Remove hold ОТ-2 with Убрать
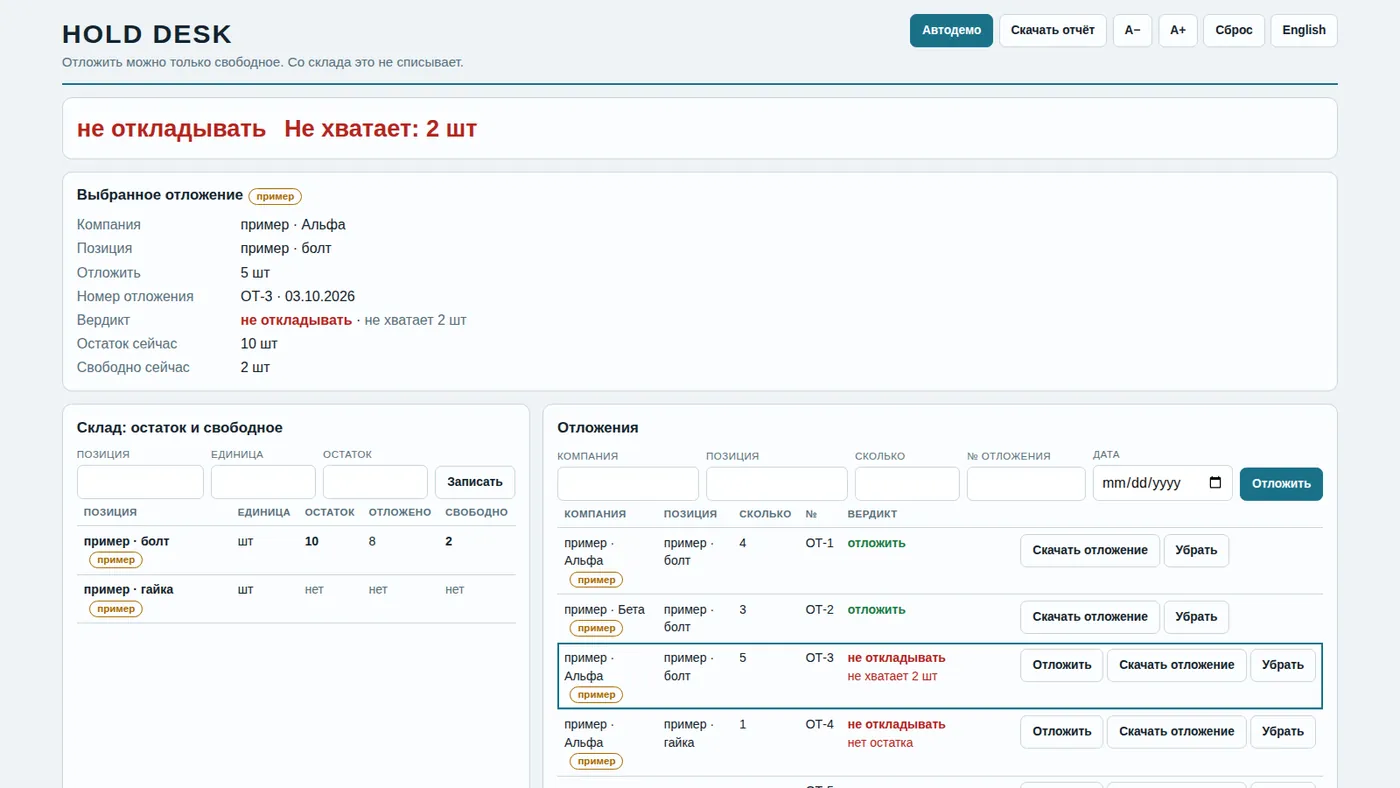Viewport: 1400px width, 788px height. [1196, 617]
